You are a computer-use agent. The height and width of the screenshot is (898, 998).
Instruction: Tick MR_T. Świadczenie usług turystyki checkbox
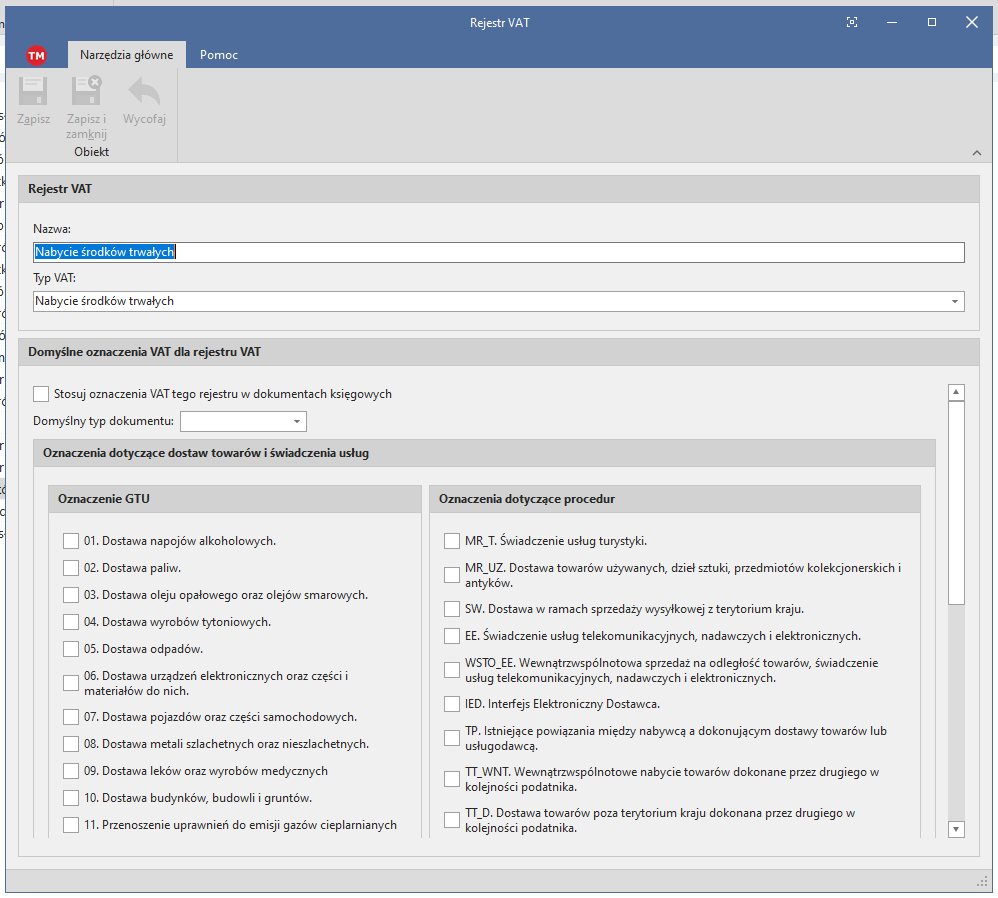(x=452, y=541)
